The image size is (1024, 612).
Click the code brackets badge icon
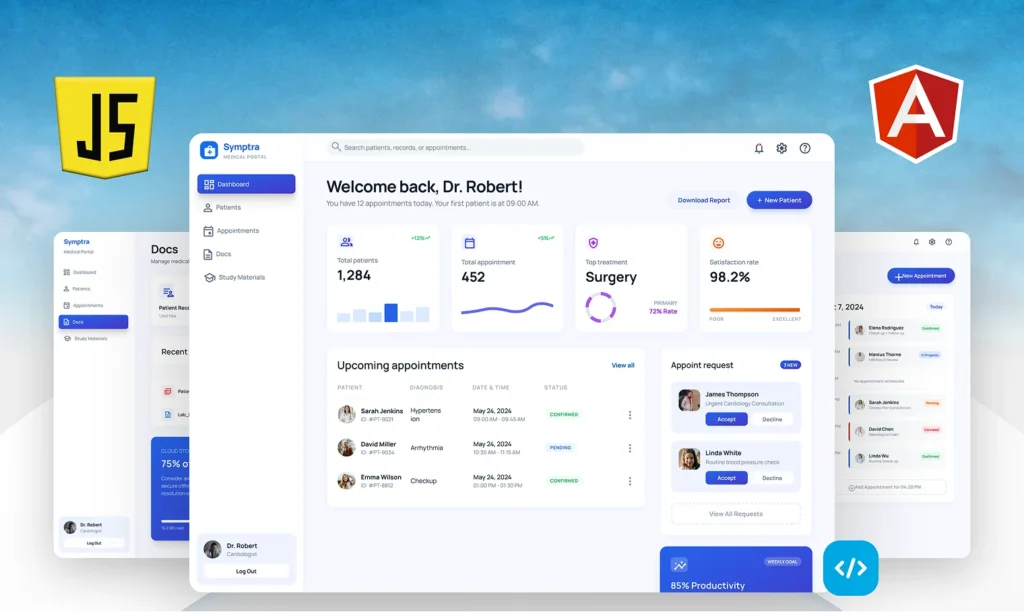pyautogui.click(x=850, y=568)
